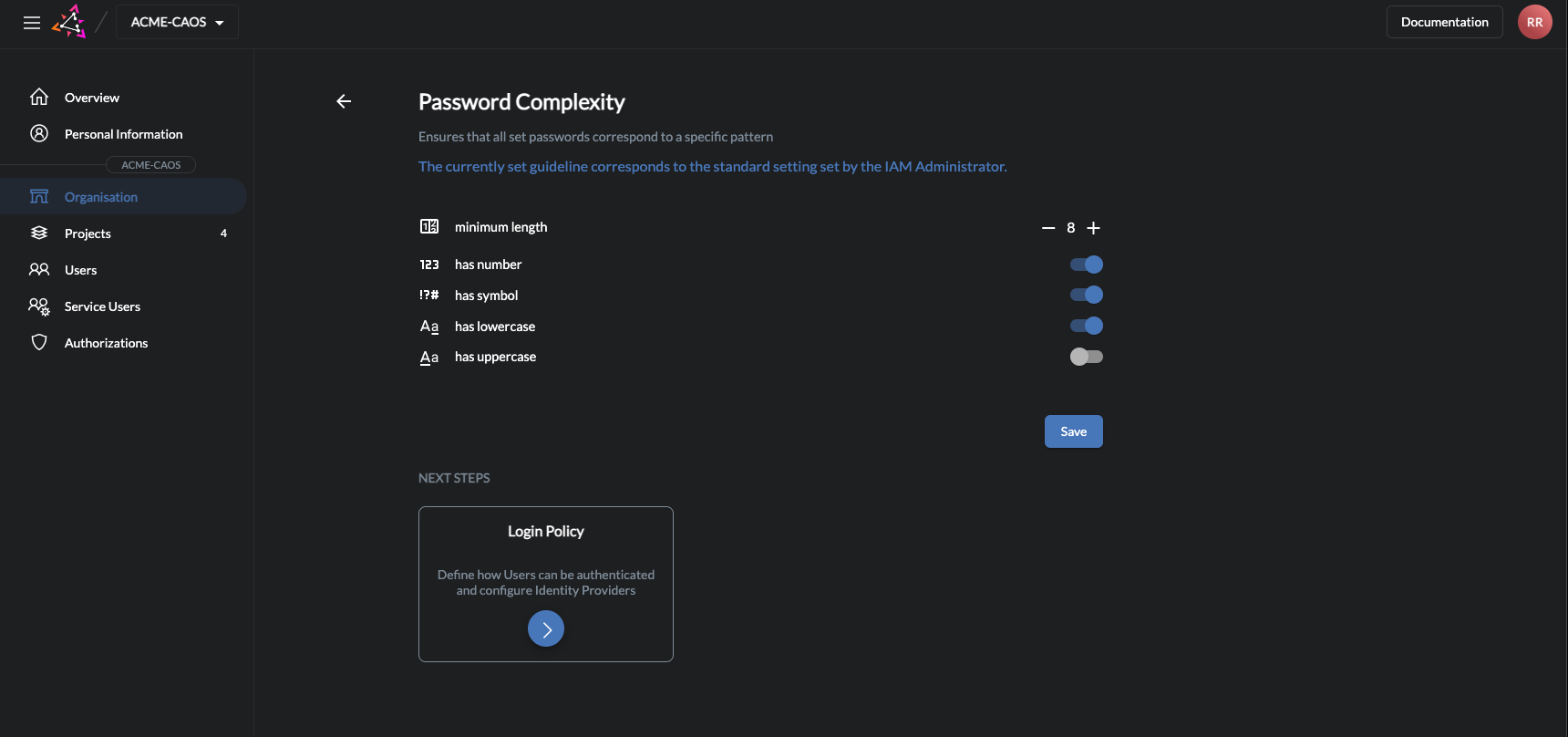This screenshot has height=737, width=1568.
Task: Enable the has uppercase toggle
Action: [1086, 357]
